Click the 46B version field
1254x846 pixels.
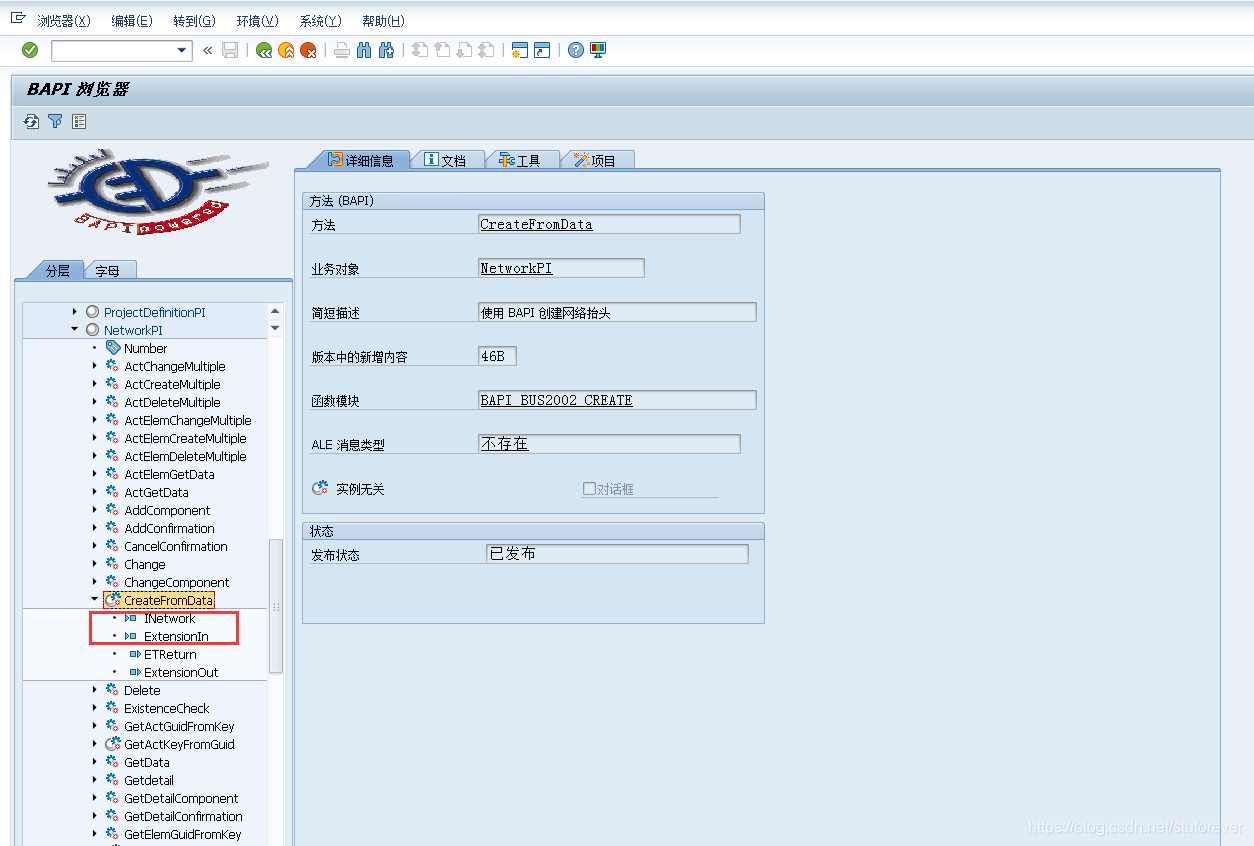(497, 356)
